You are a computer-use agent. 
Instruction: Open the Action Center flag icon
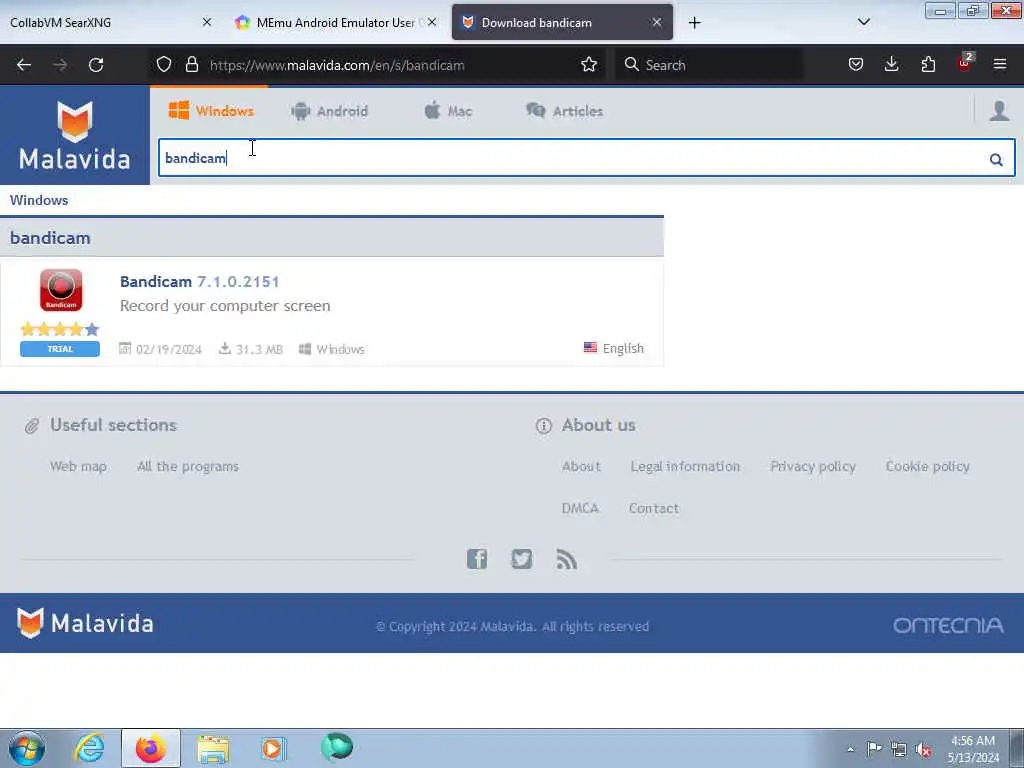tap(874, 749)
